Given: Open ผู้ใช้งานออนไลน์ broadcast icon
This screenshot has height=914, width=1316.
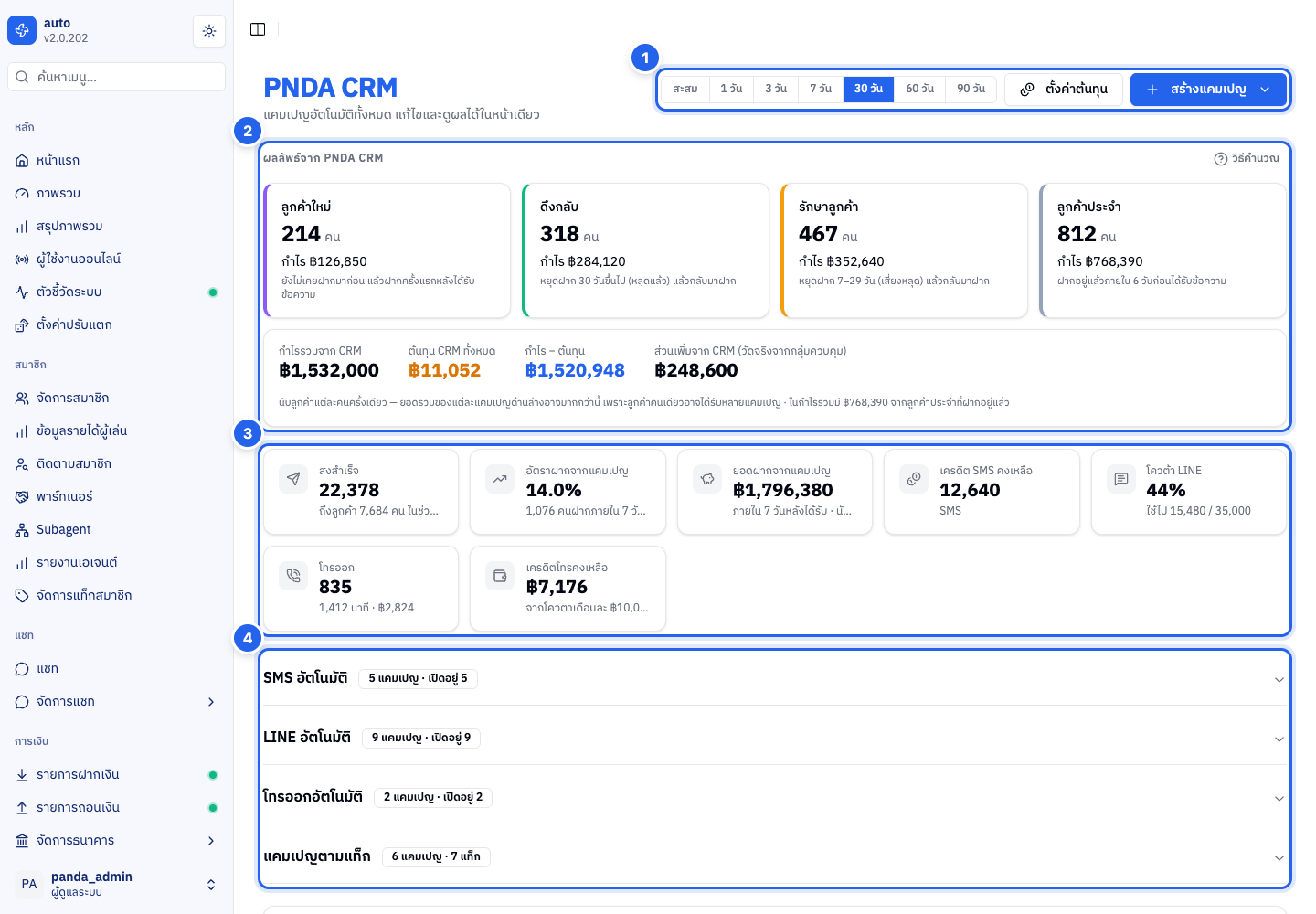Looking at the screenshot, I should click(x=22, y=260).
